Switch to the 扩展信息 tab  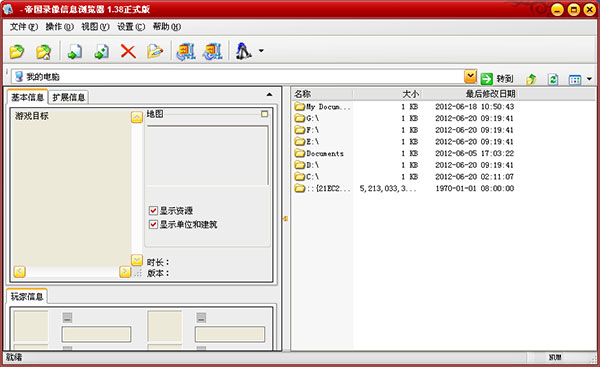point(68,97)
